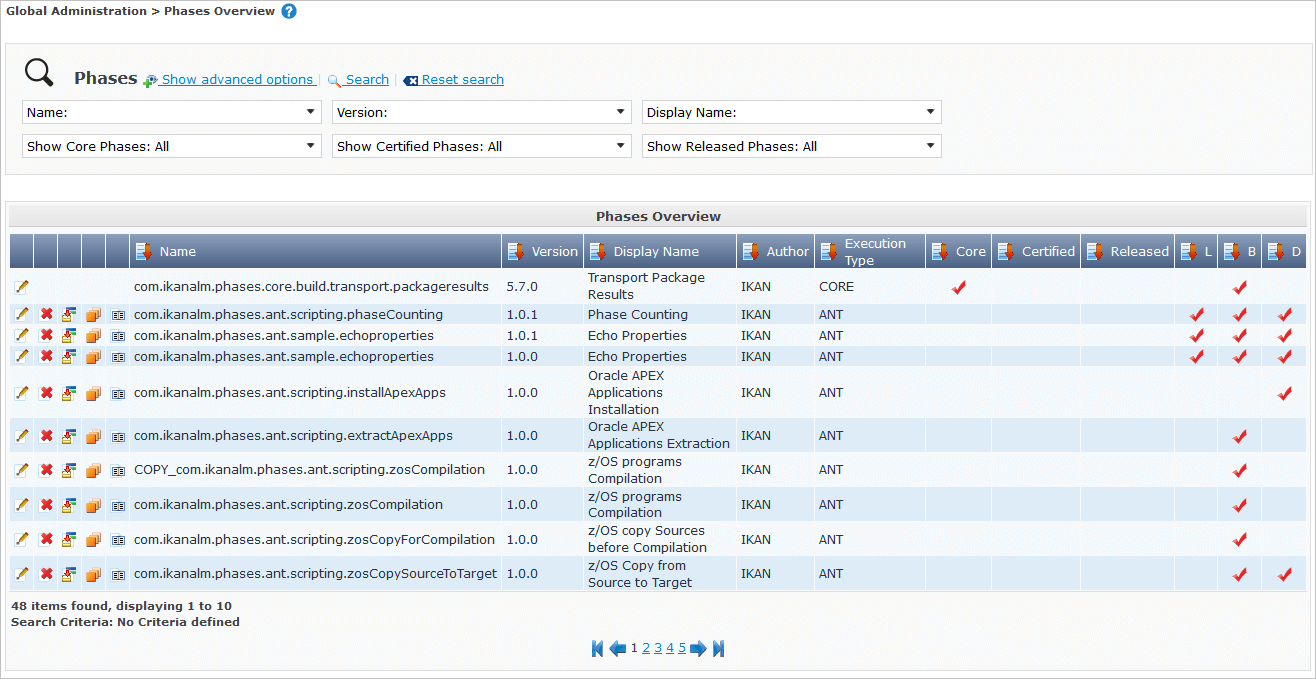Open the Name filter dropdown
Viewport: 1316px width, 679px height.
tap(171, 113)
